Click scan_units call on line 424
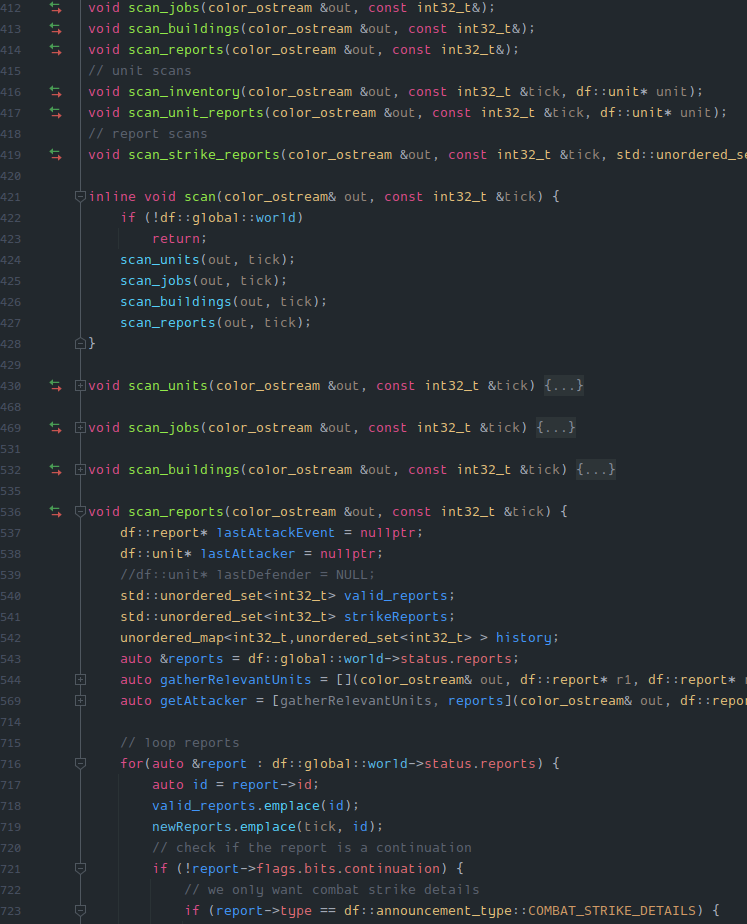This screenshot has height=924, width=747. pos(160,259)
